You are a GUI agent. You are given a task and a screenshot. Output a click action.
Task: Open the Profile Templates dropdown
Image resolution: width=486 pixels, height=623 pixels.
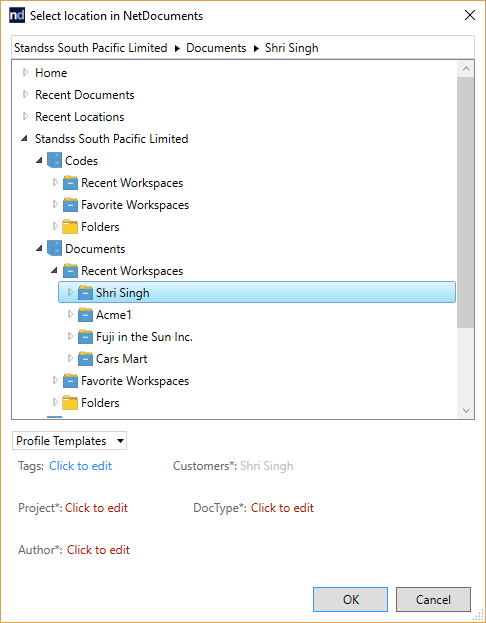[x=70, y=441]
